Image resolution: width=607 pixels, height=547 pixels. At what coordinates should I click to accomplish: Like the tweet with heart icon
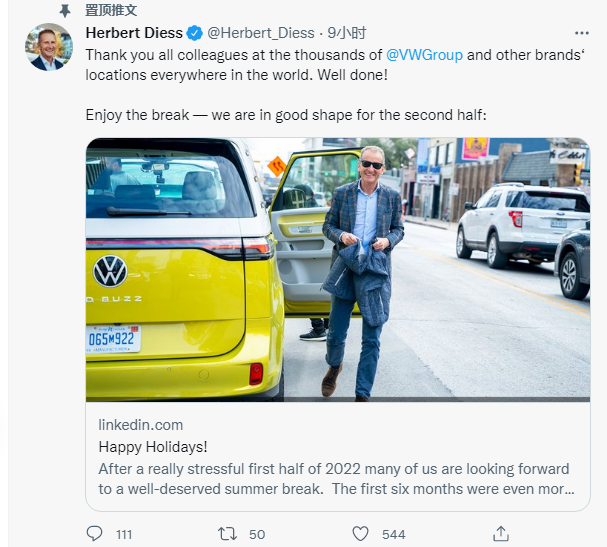pyautogui.click(x=362, y=534)
